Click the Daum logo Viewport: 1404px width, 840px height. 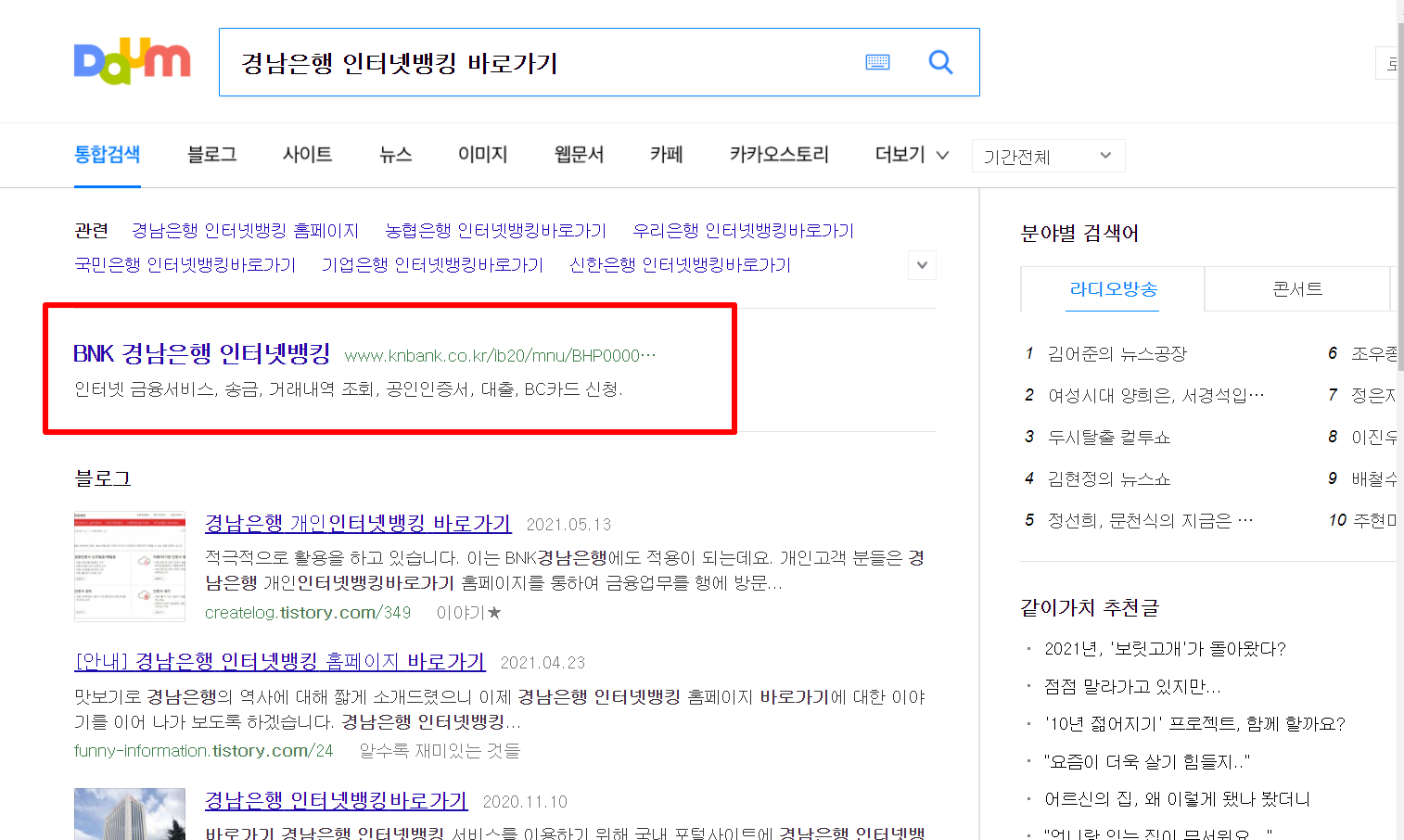[133, 62]
